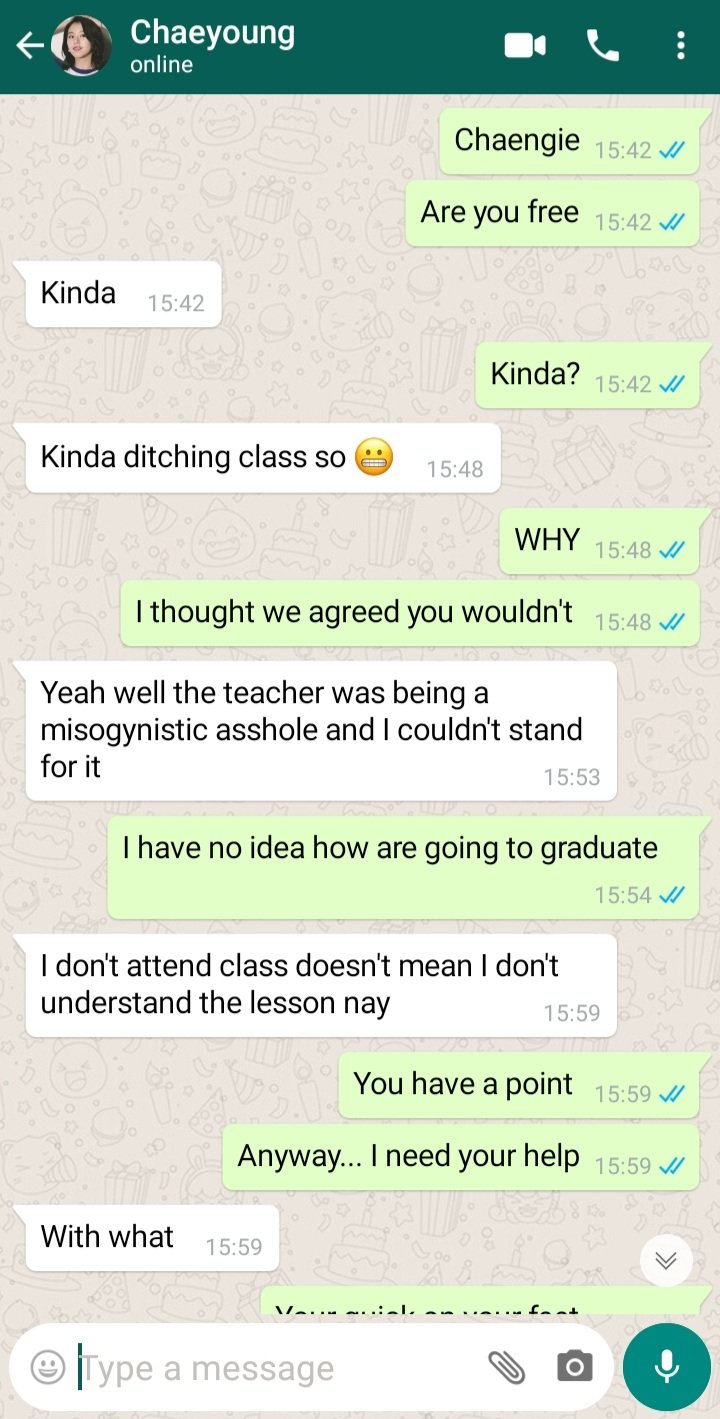This screenshot has width=720, height=1419.
Task: Select the 'You have a point' message
Action: [x=519, y=1085]
